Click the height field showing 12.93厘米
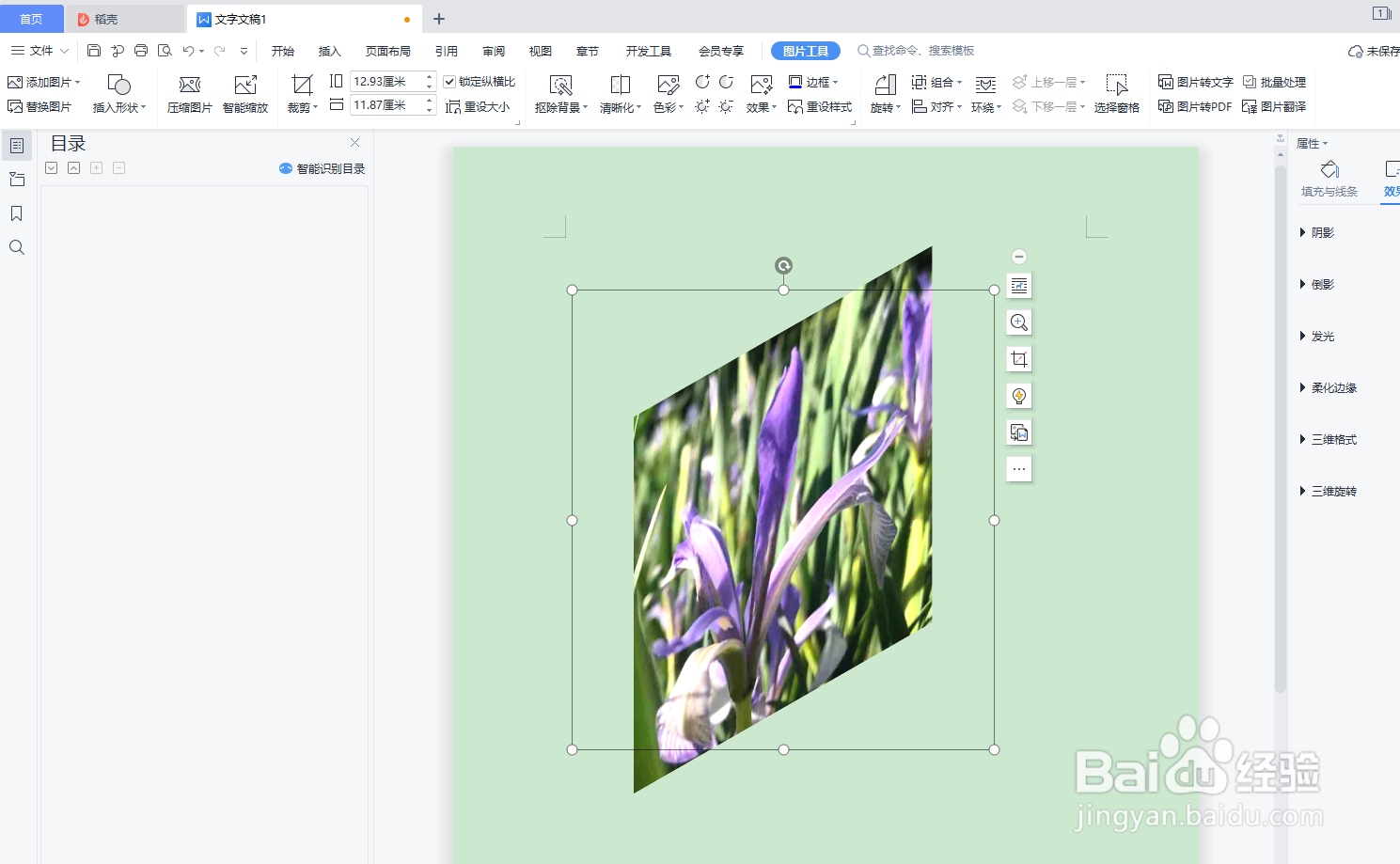 point(385,82)
